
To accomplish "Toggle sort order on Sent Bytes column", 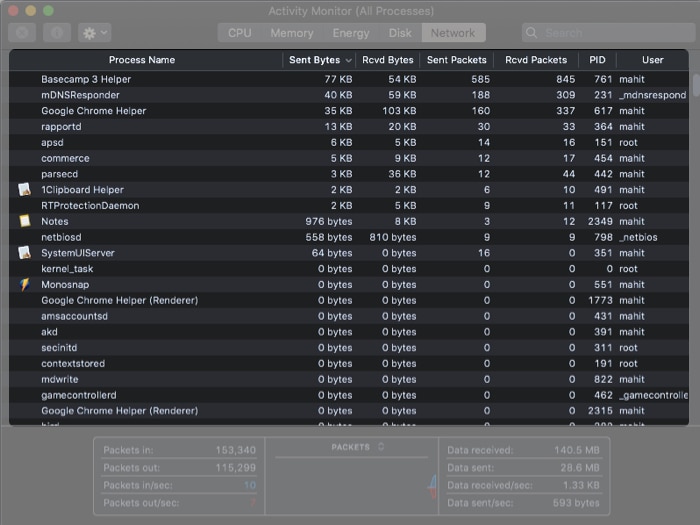I will 320,60.
